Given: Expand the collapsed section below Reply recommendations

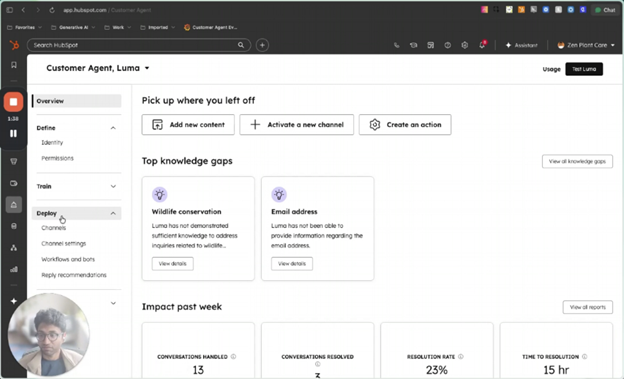Looking at the screenshot, I should 113,303.
